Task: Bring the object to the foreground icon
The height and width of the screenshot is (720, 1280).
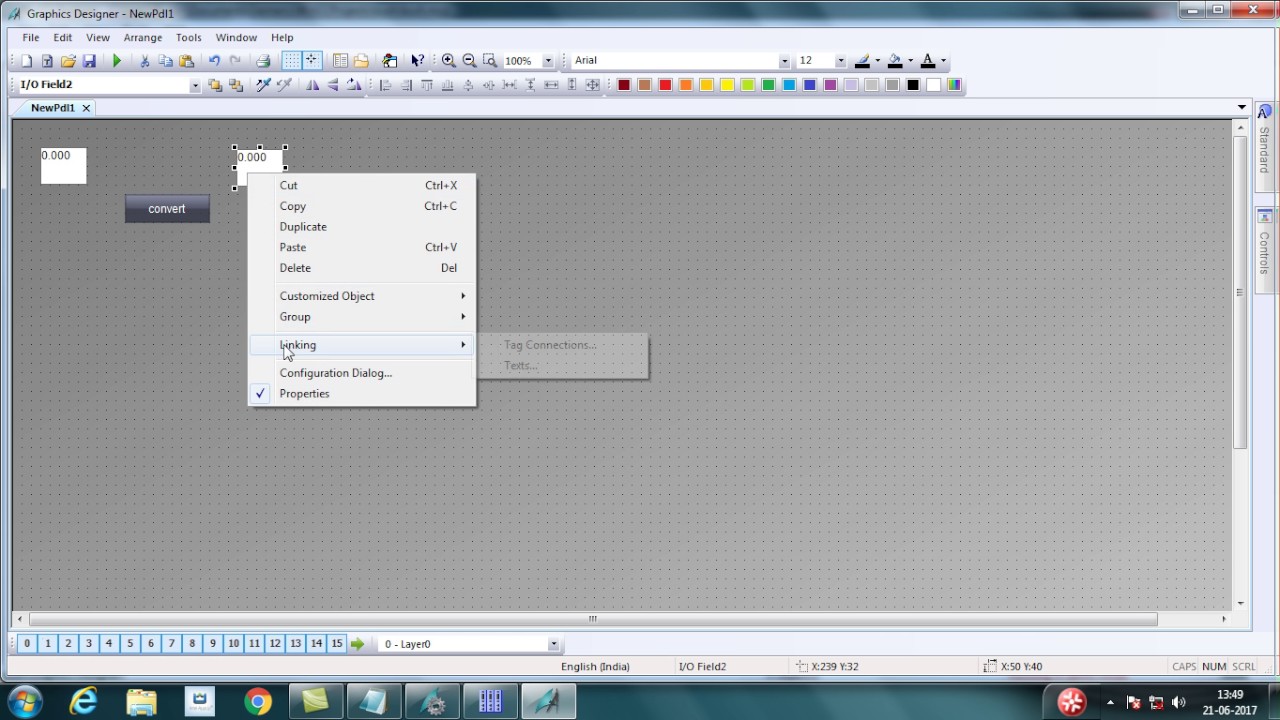Action: (215, 85)
